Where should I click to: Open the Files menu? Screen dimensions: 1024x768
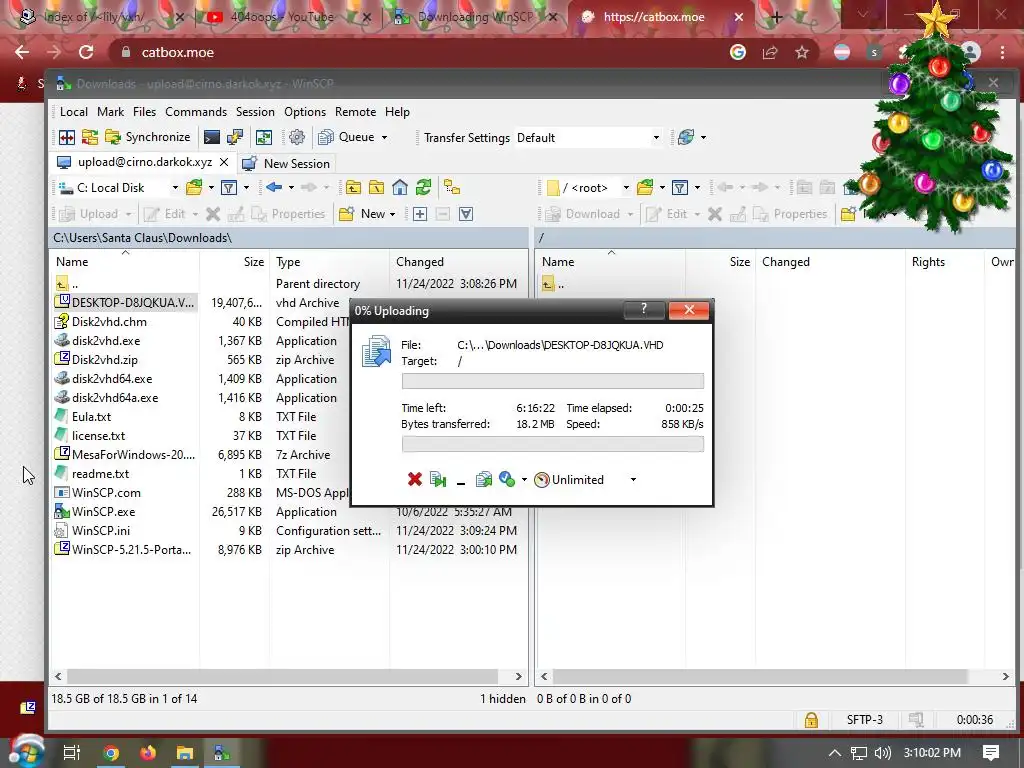pyautogui.click(x=144, y=112)
